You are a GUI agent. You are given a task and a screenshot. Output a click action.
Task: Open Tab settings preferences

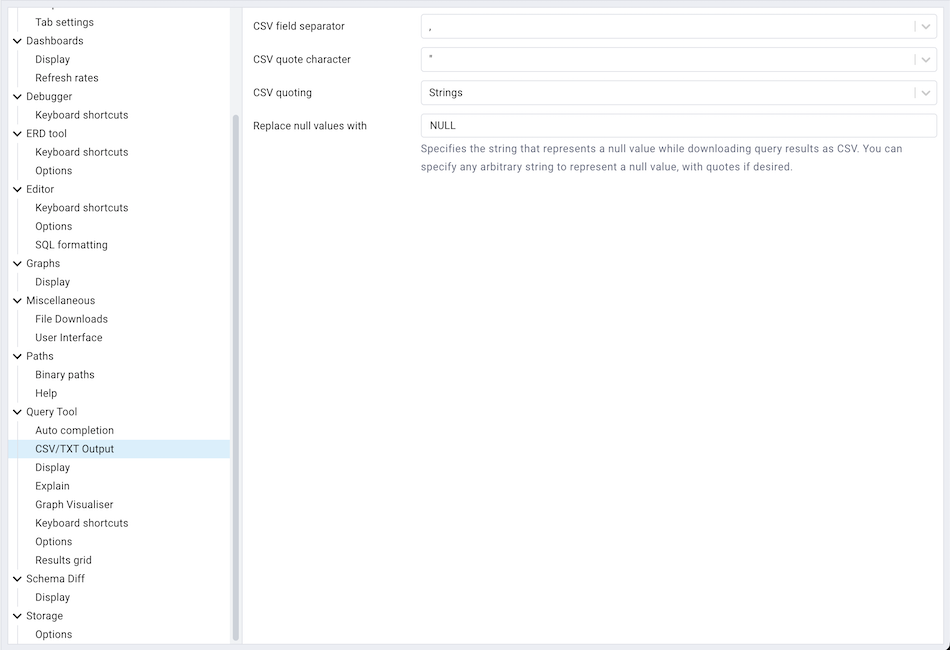point(63,22)
